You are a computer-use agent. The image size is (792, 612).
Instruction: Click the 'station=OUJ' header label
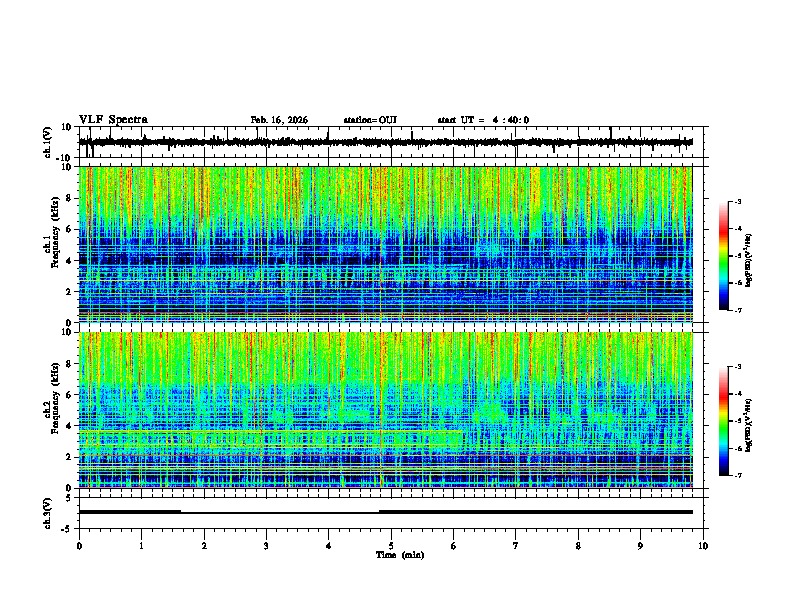point(370,120)
